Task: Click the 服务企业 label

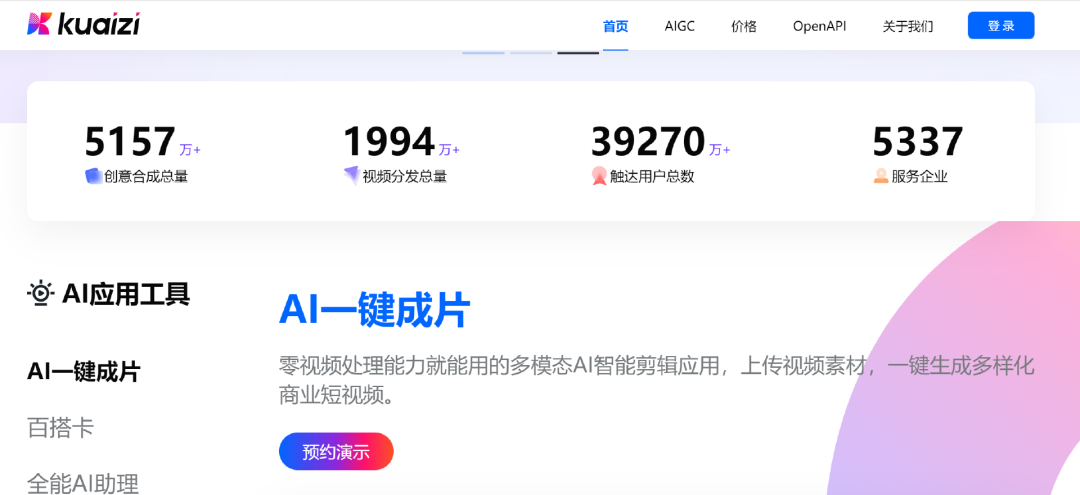Action: coord(920,177)
